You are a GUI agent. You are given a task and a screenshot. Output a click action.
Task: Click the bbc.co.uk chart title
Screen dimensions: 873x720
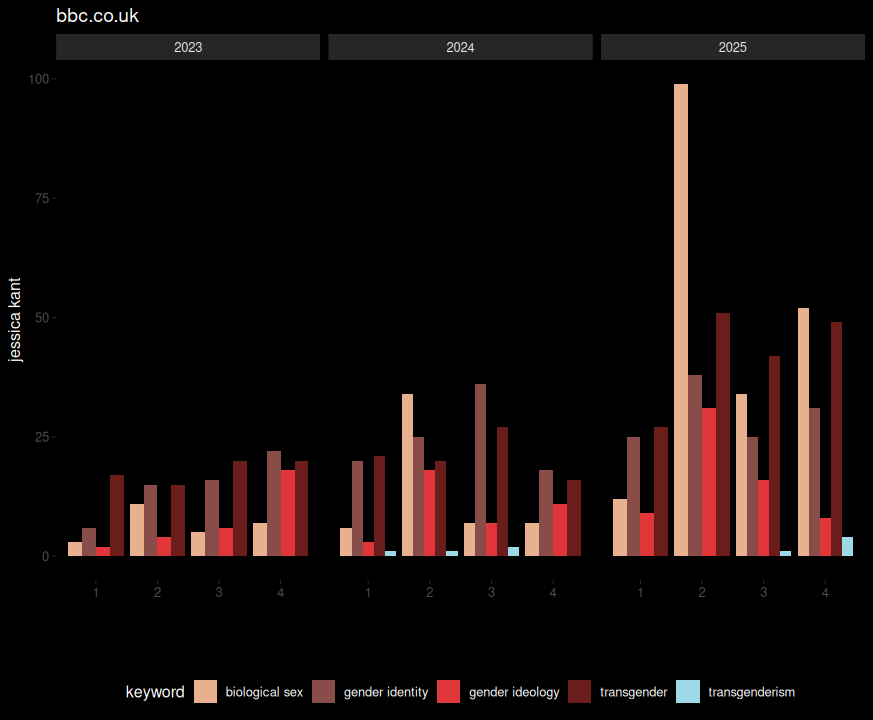coord(97,16)
